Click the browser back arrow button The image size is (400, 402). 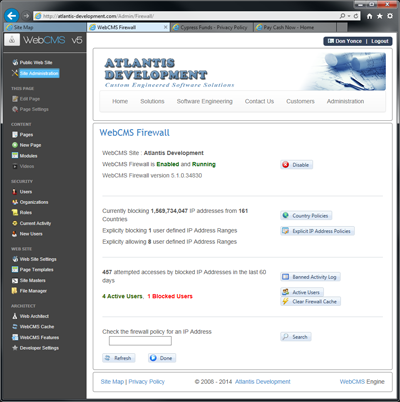pos(12,16)
